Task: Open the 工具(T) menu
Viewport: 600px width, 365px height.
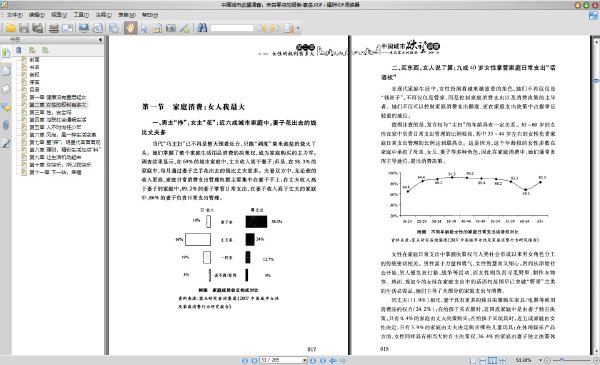Action: pos(81,15)
